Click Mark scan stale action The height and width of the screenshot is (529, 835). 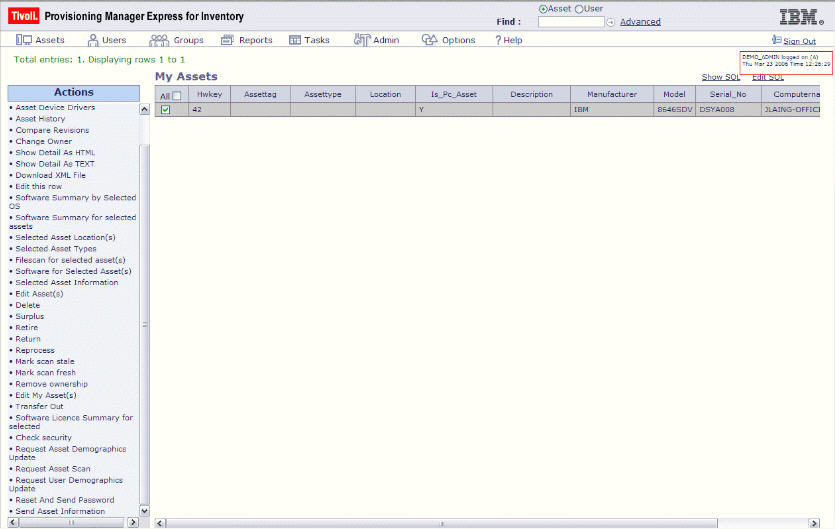(x=45, y=361)
